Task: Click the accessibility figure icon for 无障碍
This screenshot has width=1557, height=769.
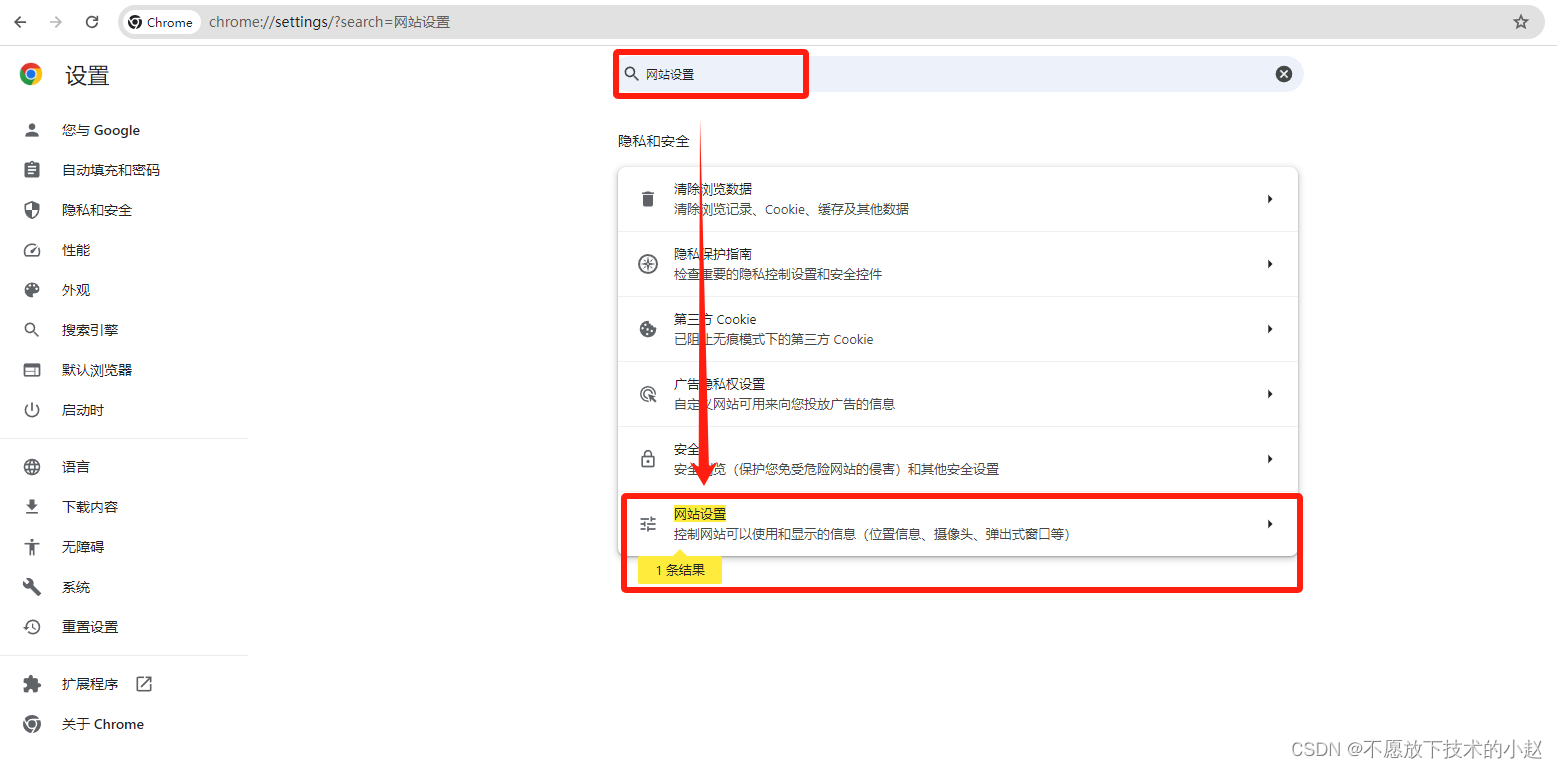Action: pos(32,547)
